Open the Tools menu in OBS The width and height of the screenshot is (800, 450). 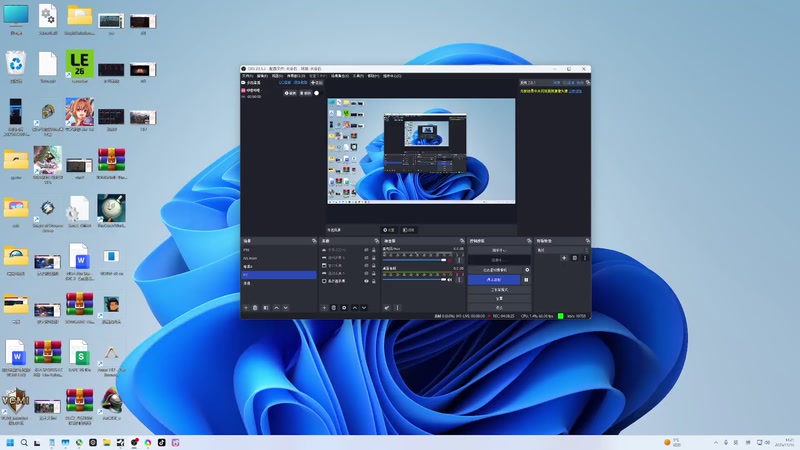click(x=358, y=76)
